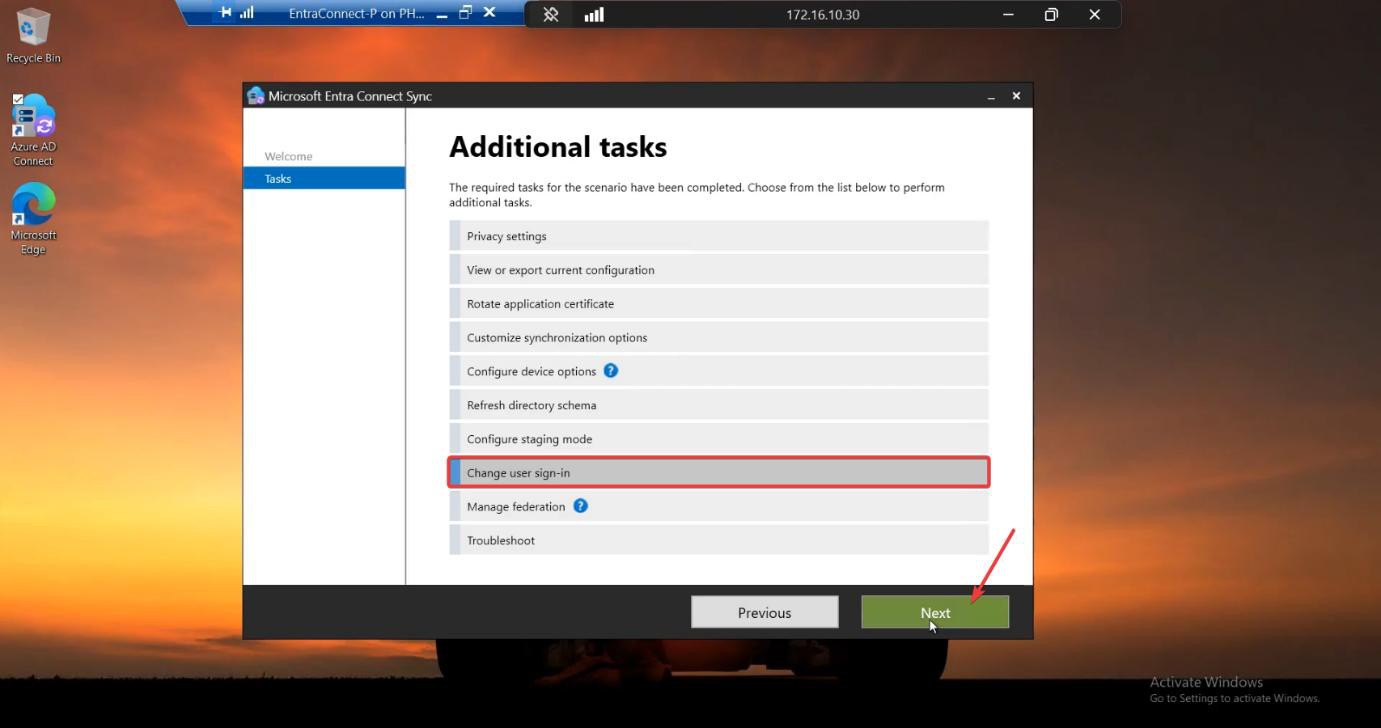
Task: Choose the Privacy settings task
Action: [x=719, y=236]
